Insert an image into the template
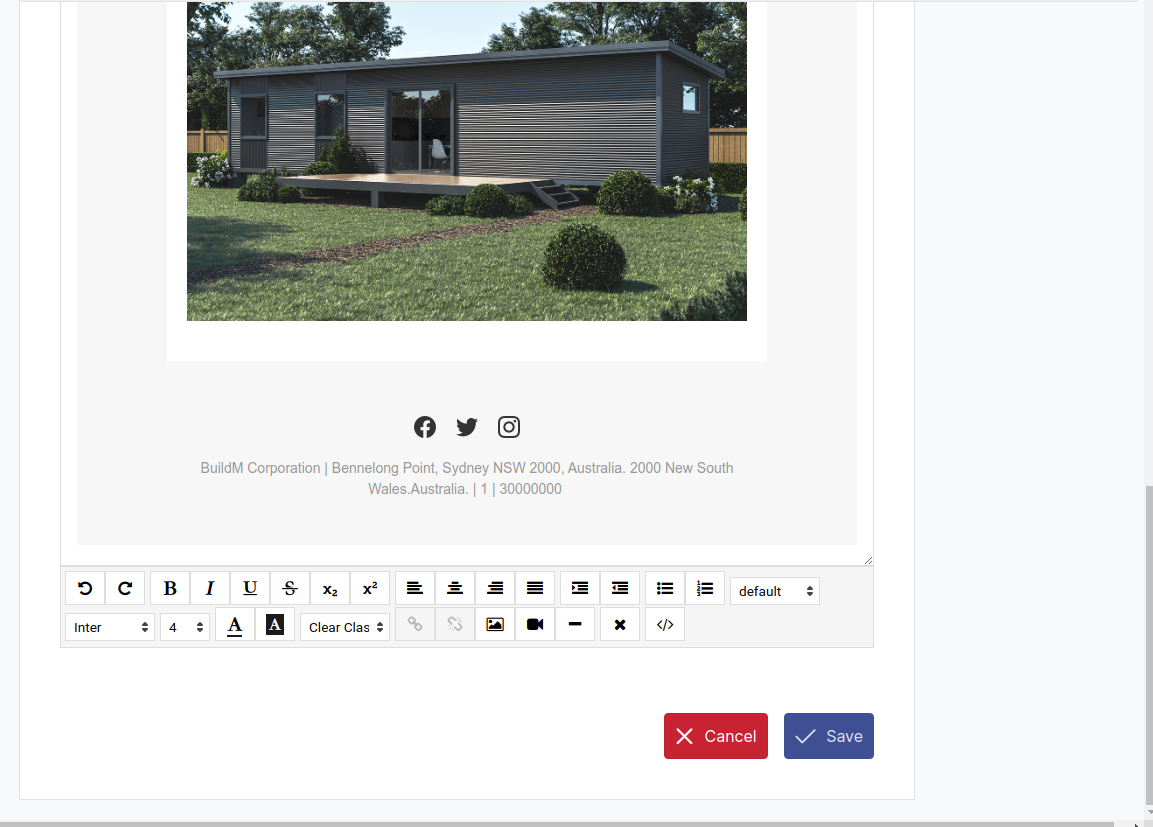Viewport: 1153px width, 827px height. (495, 624)
